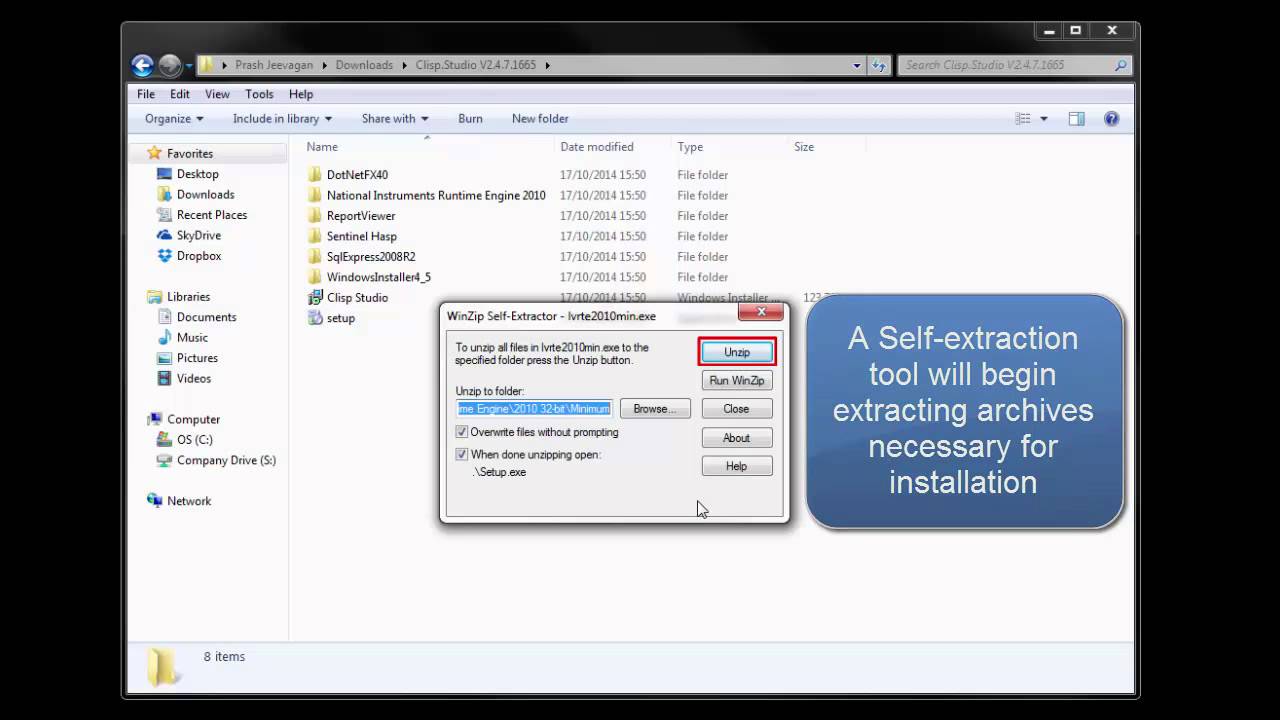1280x720 pixels.
Task: Select the setup application icon
Action: [315, 318]
